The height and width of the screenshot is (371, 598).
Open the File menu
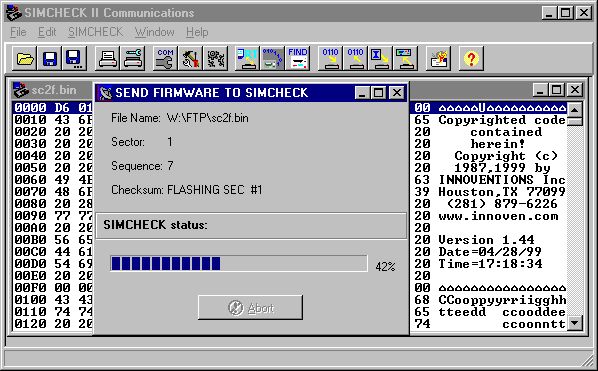[x=18, y=32]
